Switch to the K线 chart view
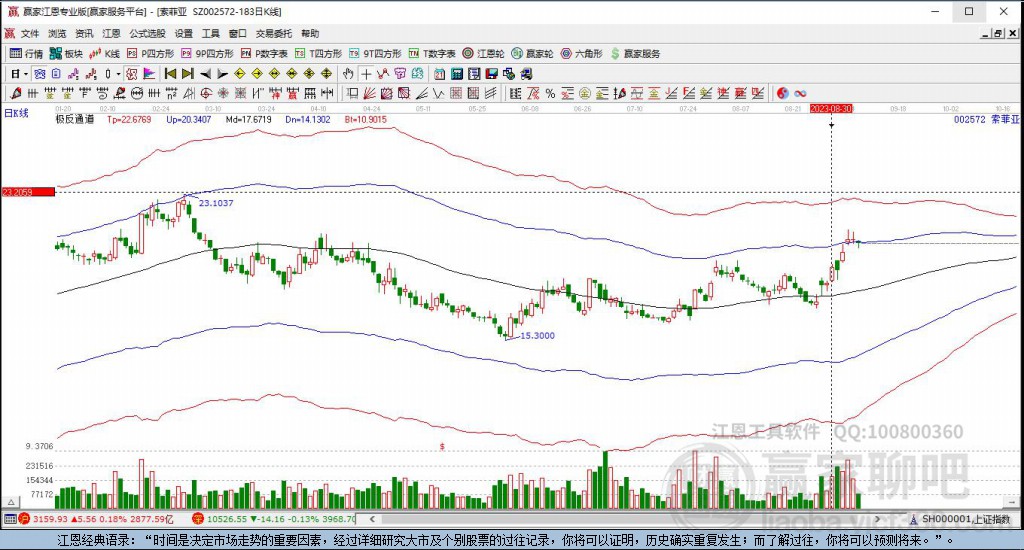Viewport: 1024px width, 550px height. [104, 54]
